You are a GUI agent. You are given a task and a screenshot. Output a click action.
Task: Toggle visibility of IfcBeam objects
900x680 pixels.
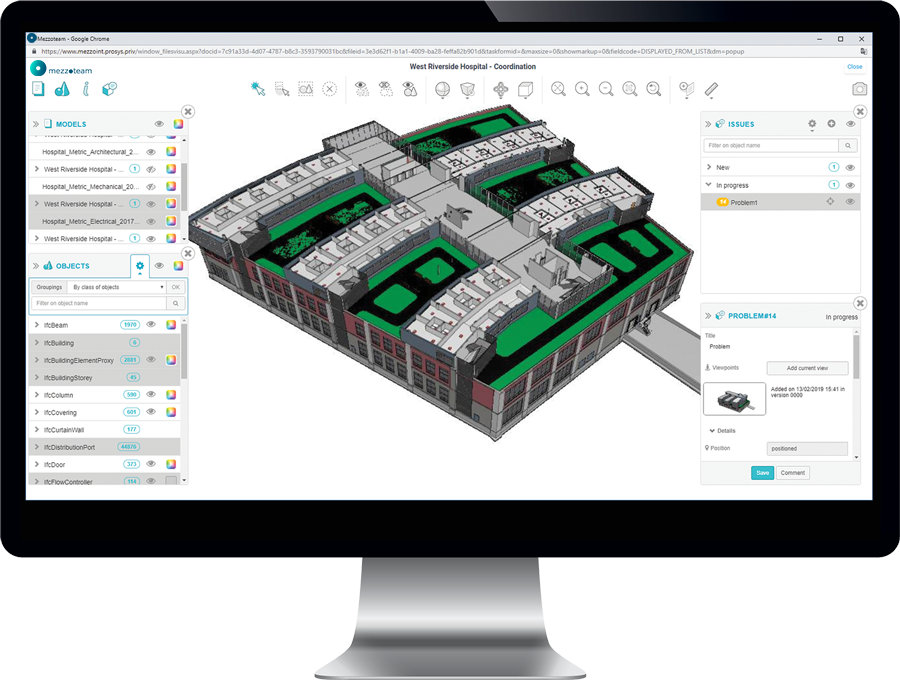tap(152, 325)
